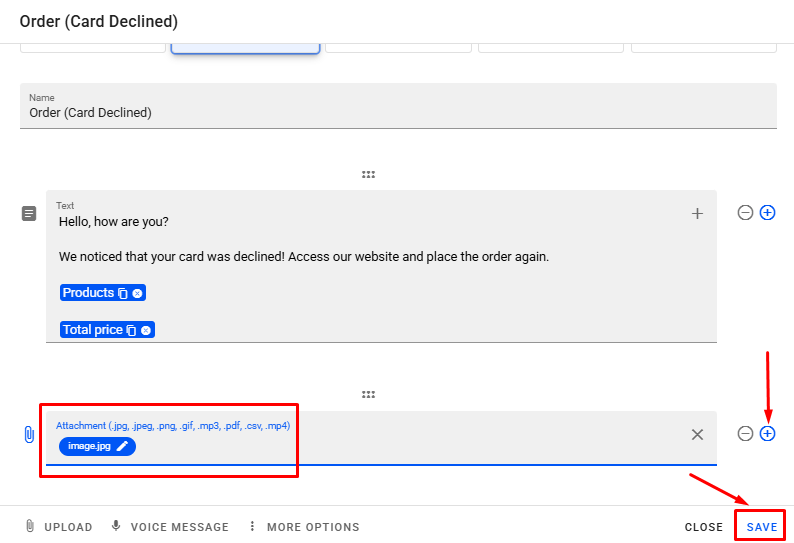
Task: Click the plus icon inside the Text field
Action: (697, 213)
